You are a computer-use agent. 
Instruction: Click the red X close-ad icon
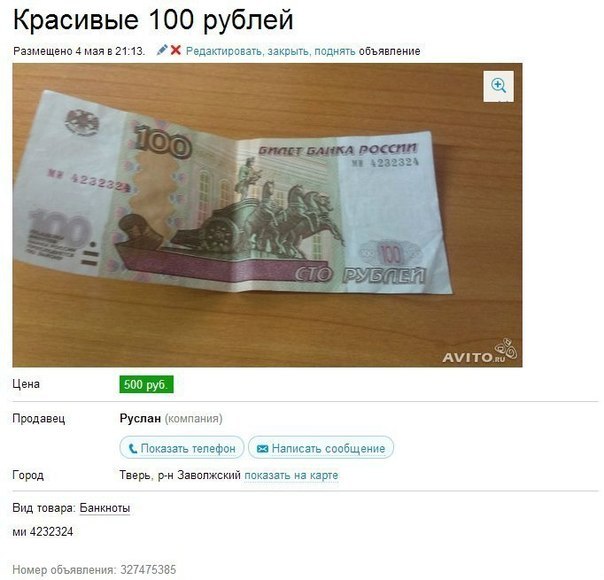click(x=176, y=50)
